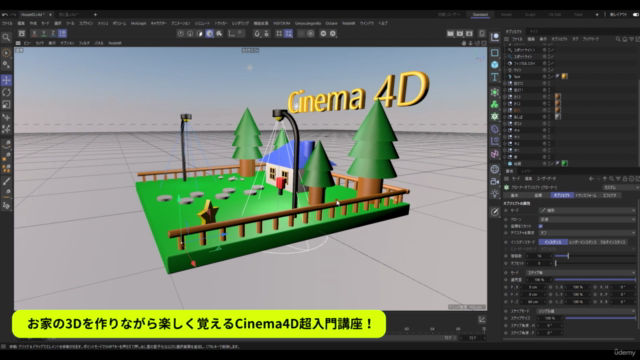
Task: Toggle the coordinate system button beside Z
Action: pos(62,33)
